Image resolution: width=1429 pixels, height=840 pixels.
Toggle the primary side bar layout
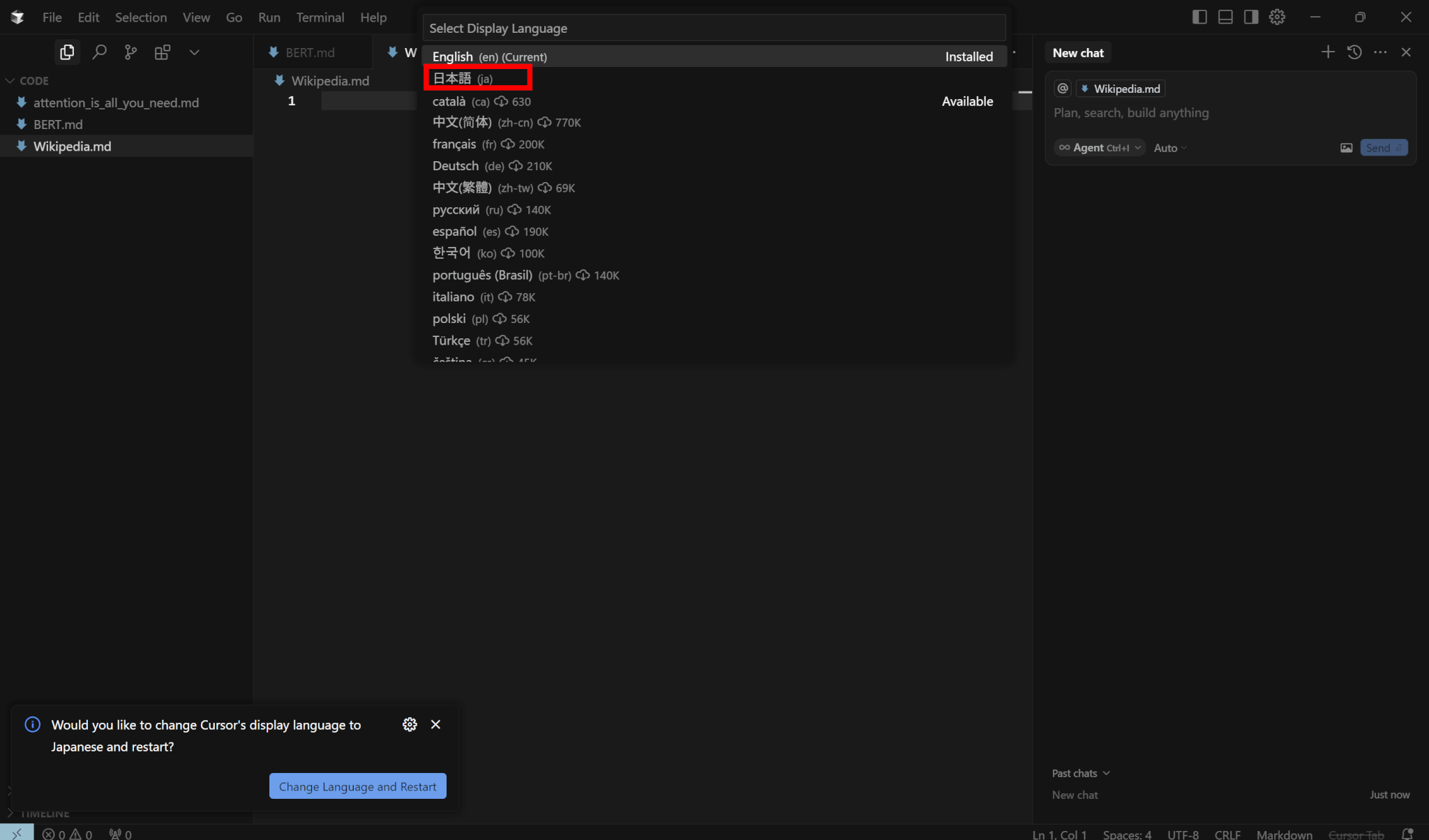click(1199, 17)
